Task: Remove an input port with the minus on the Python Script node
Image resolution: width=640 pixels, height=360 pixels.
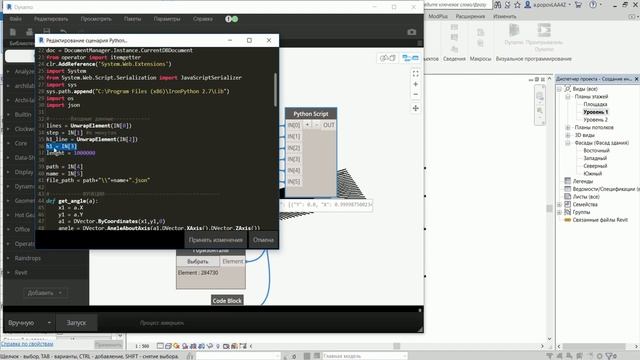Action: tap(317, 124)
